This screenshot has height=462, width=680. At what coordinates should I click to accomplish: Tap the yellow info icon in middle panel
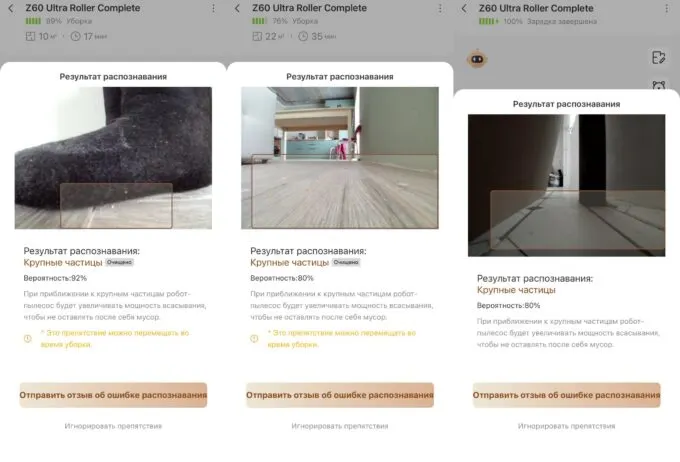[255, 338]
